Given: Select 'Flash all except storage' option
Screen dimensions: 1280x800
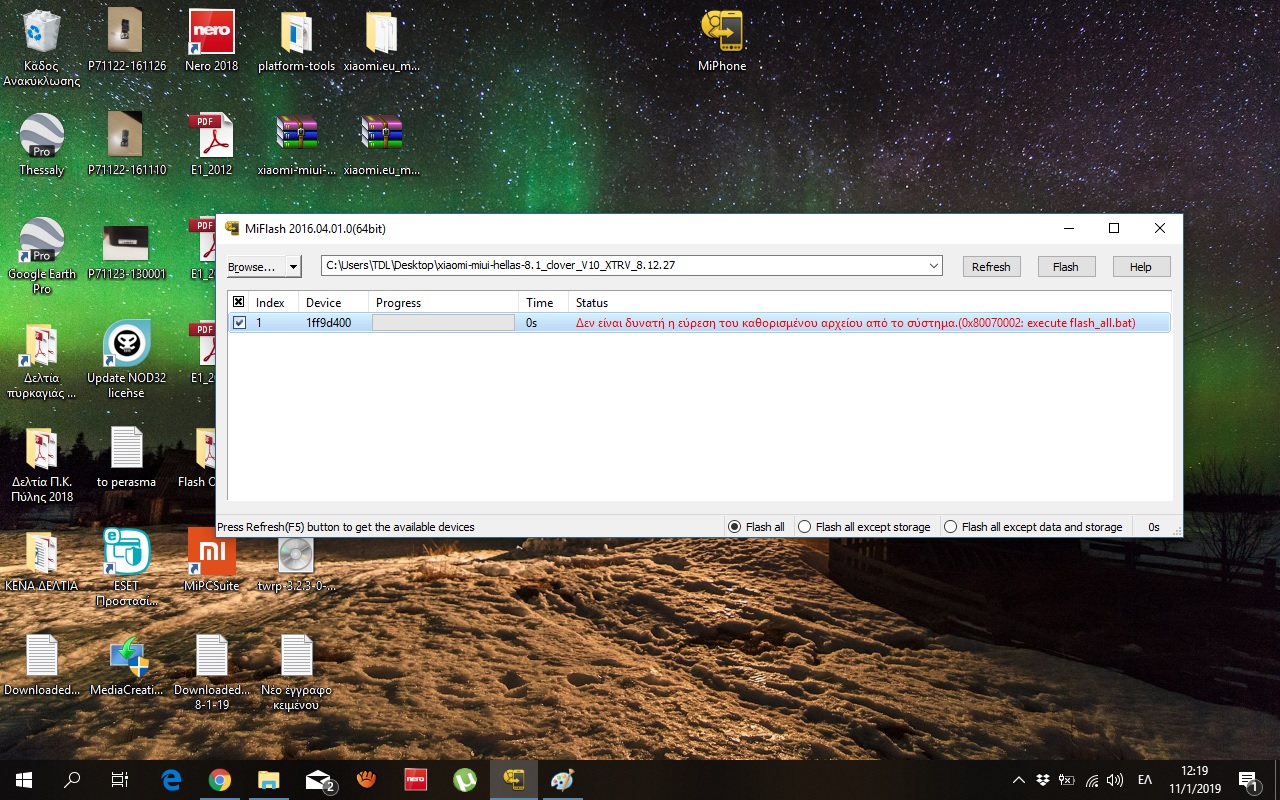Looking at the screenshot, I should [805, 527].
